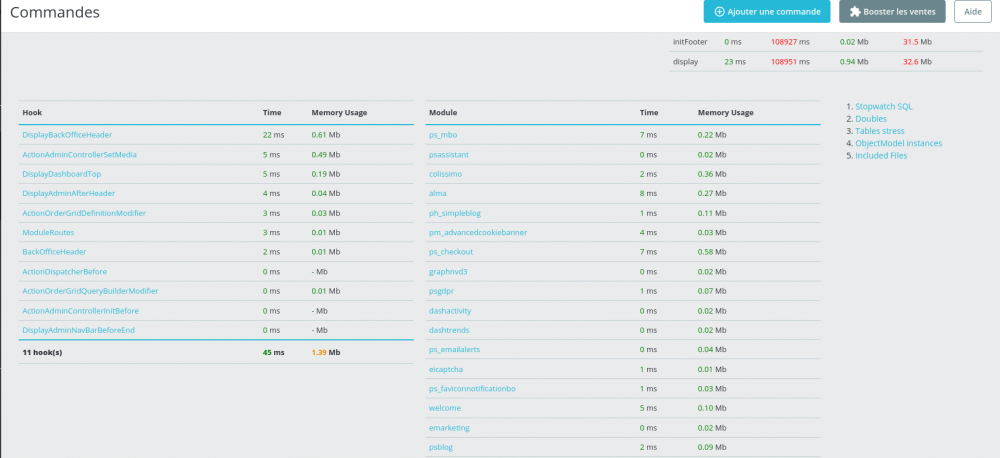Click the 32.6 Mb memory value
1000x458 pixels.
(917, 62)
